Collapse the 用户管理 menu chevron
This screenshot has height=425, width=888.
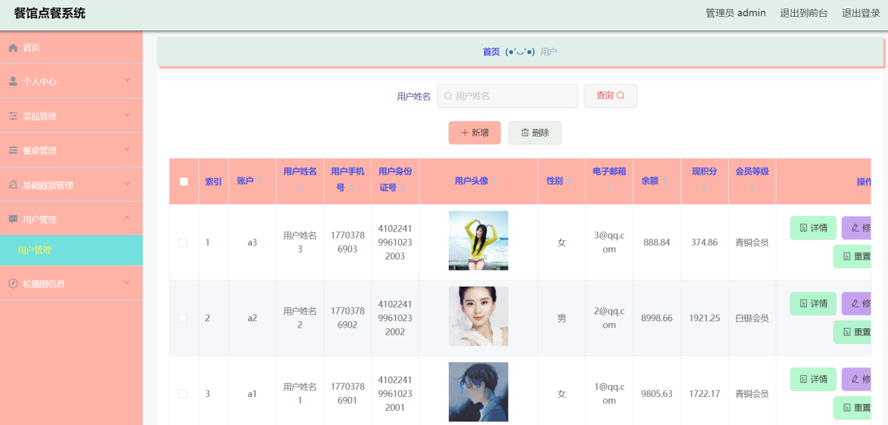point(127,218)
